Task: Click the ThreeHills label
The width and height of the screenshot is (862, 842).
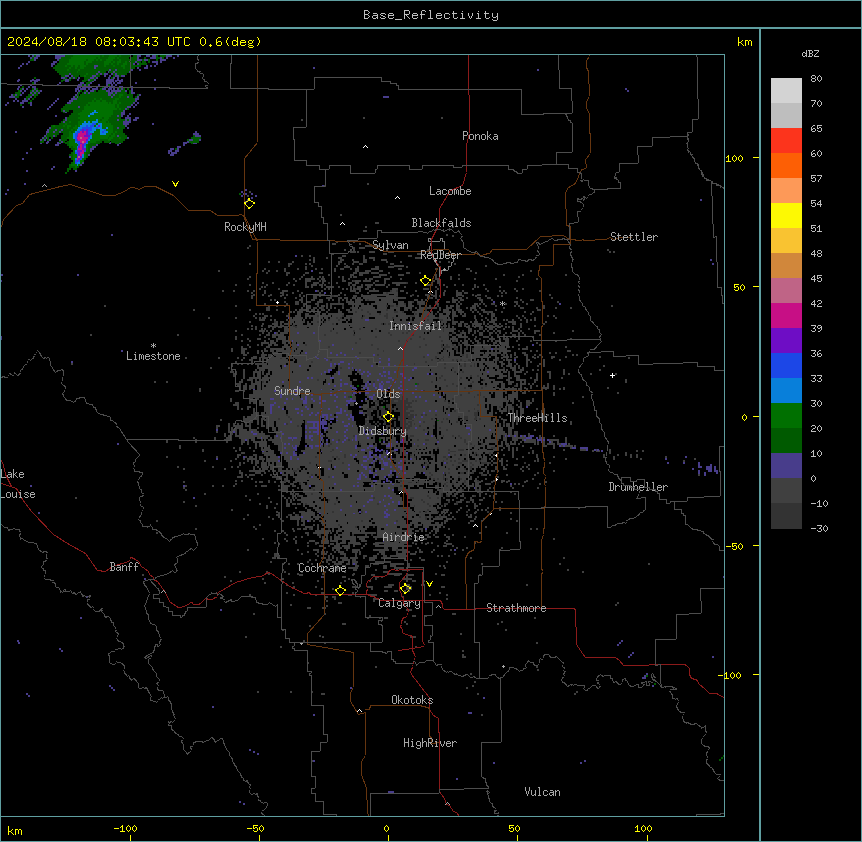Action: (x=537, y=418)
